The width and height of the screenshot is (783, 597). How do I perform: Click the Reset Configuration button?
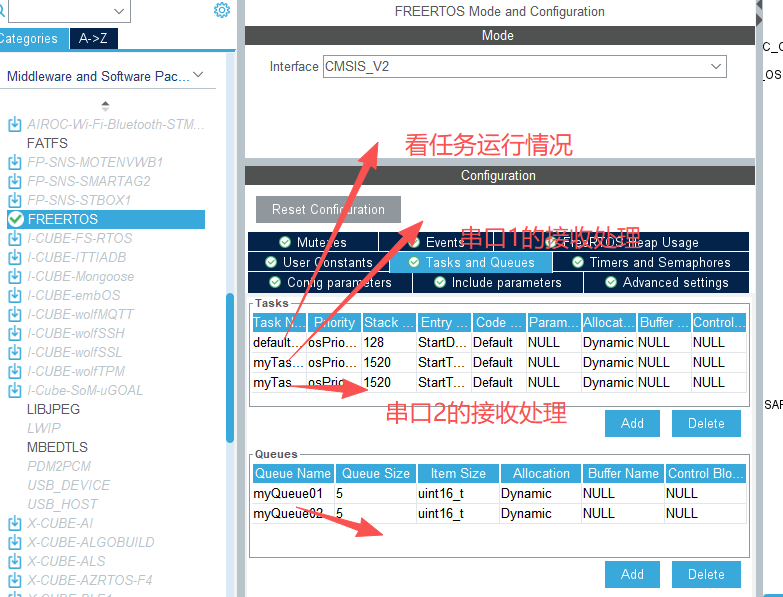(x=328, y=209)
